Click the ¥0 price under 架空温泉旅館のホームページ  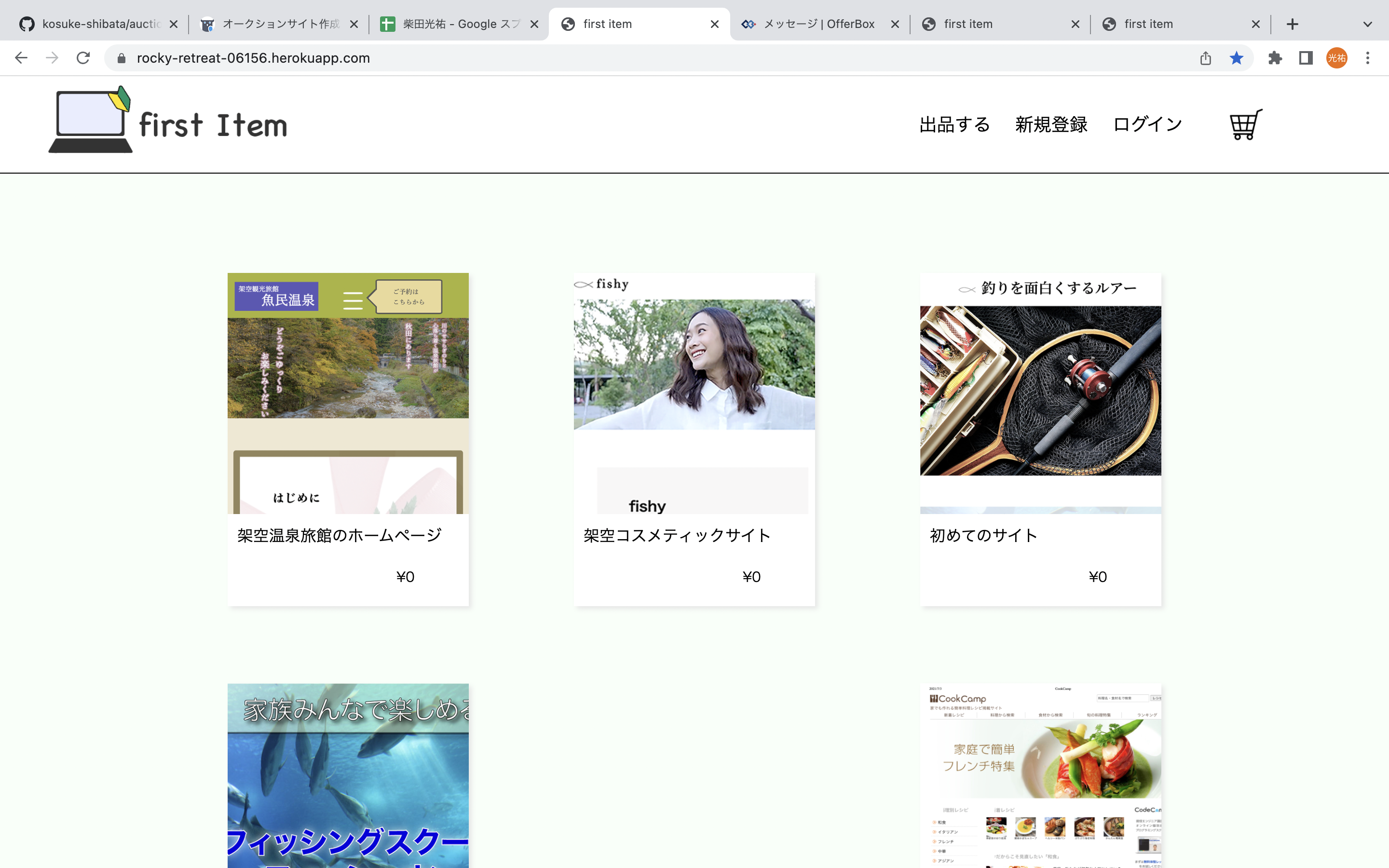405,576
